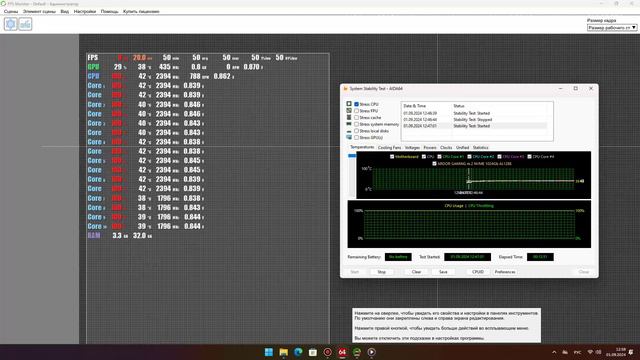Open the Помощь menu
The image size is (640, 360).
109,11
